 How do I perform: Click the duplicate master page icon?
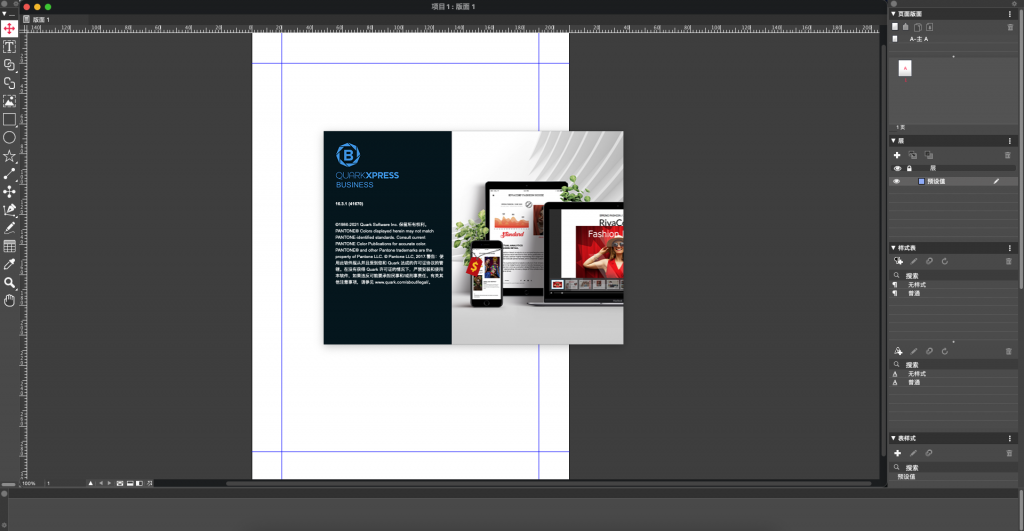tap(918, 27)
